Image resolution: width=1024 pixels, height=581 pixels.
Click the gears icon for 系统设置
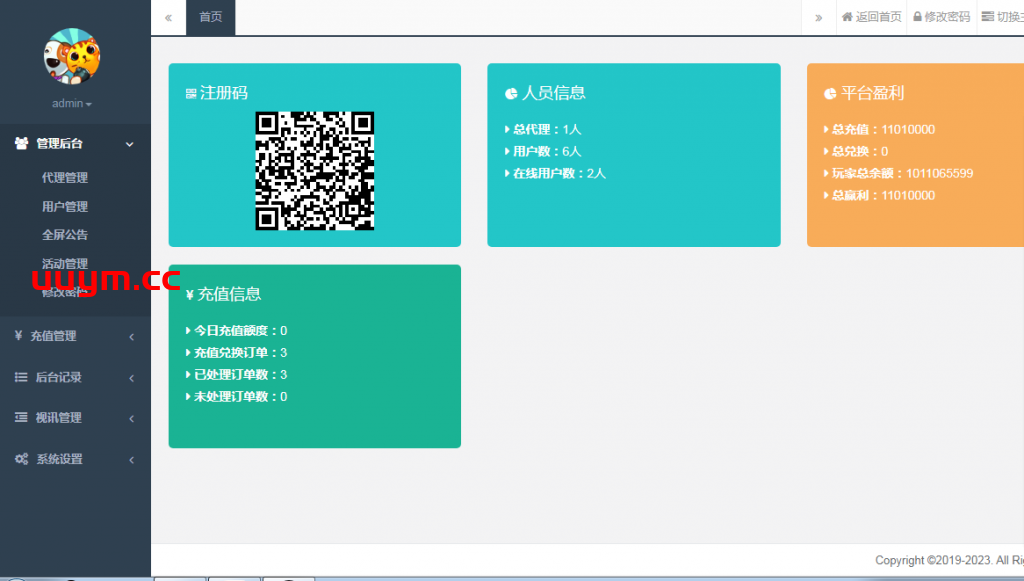coord(21,459)
